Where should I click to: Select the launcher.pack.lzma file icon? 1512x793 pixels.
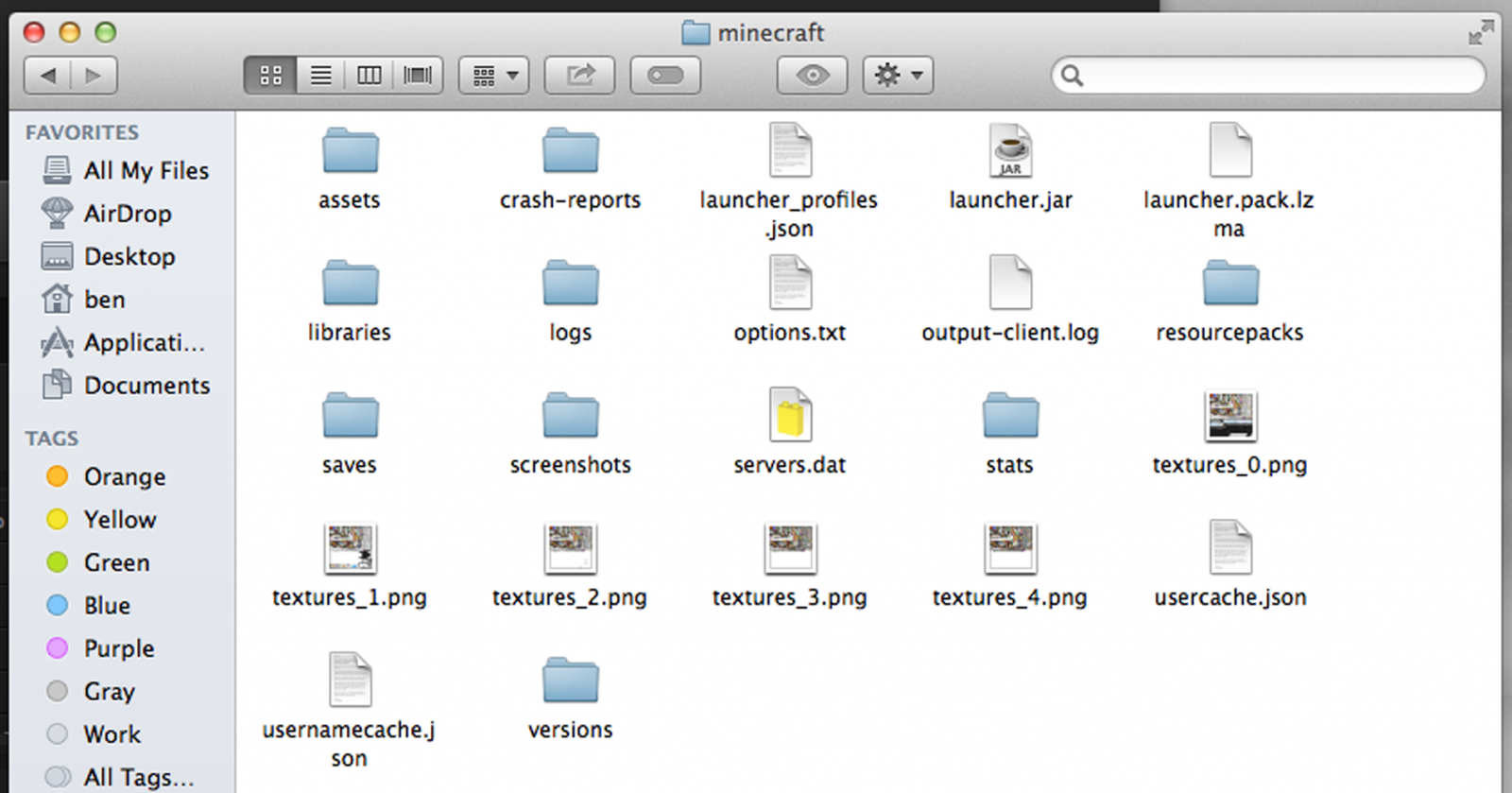click(1230, 150)
